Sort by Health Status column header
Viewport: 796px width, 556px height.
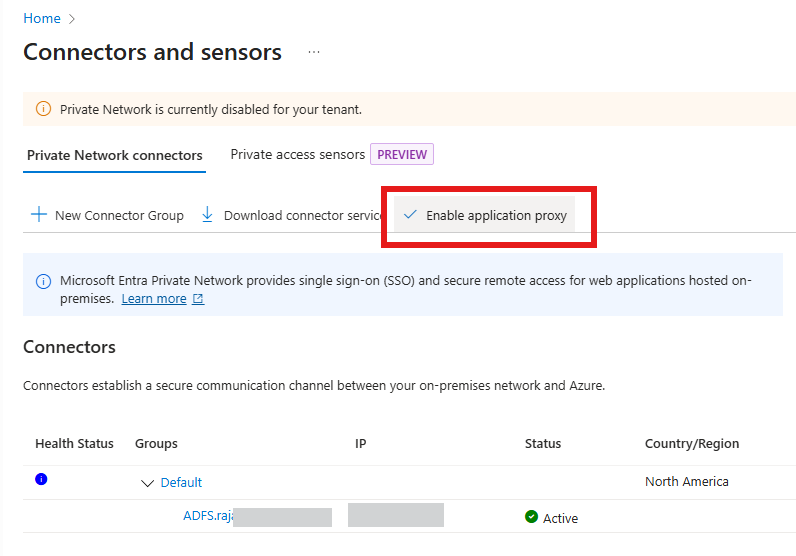(74, 443)
